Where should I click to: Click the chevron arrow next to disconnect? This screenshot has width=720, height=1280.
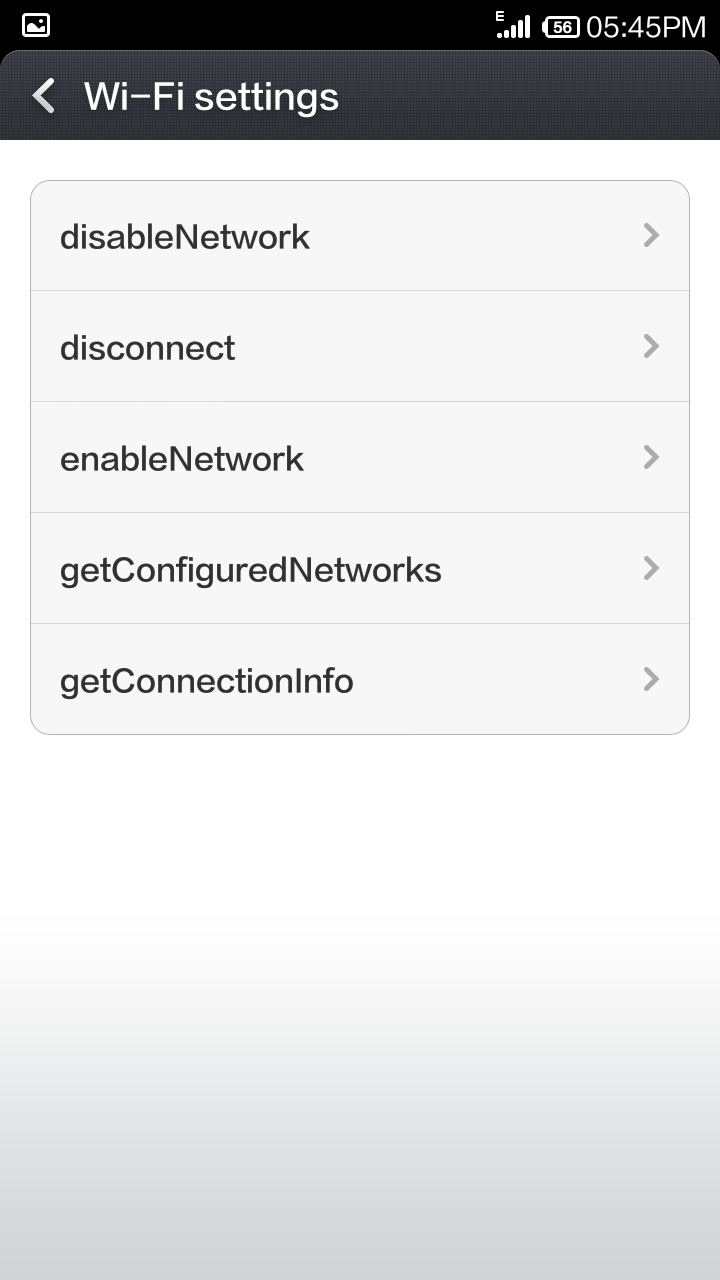point(651,347)
